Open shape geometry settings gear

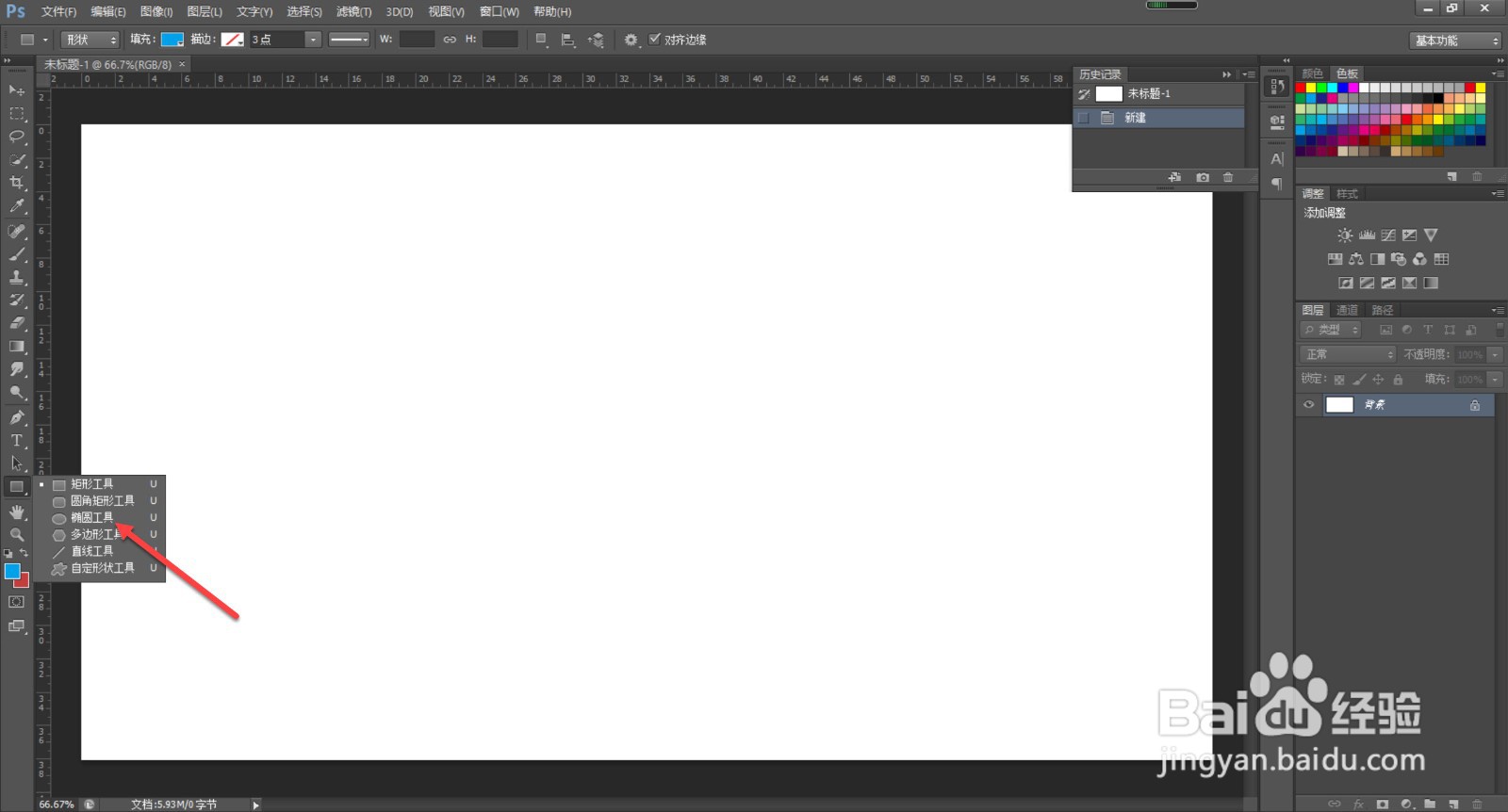click(x=631, y=40)
